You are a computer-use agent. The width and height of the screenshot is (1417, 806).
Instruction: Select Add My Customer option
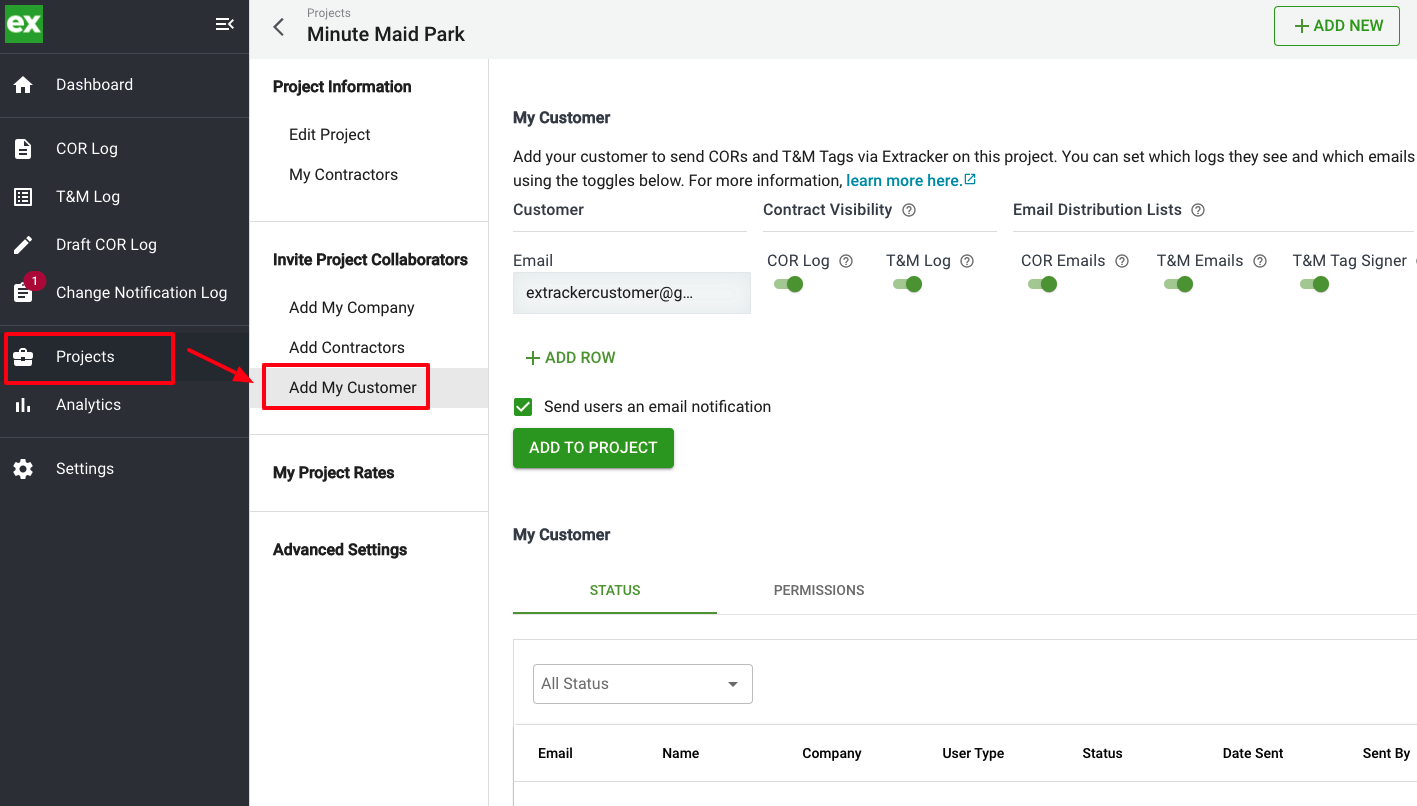click(353, 388)
